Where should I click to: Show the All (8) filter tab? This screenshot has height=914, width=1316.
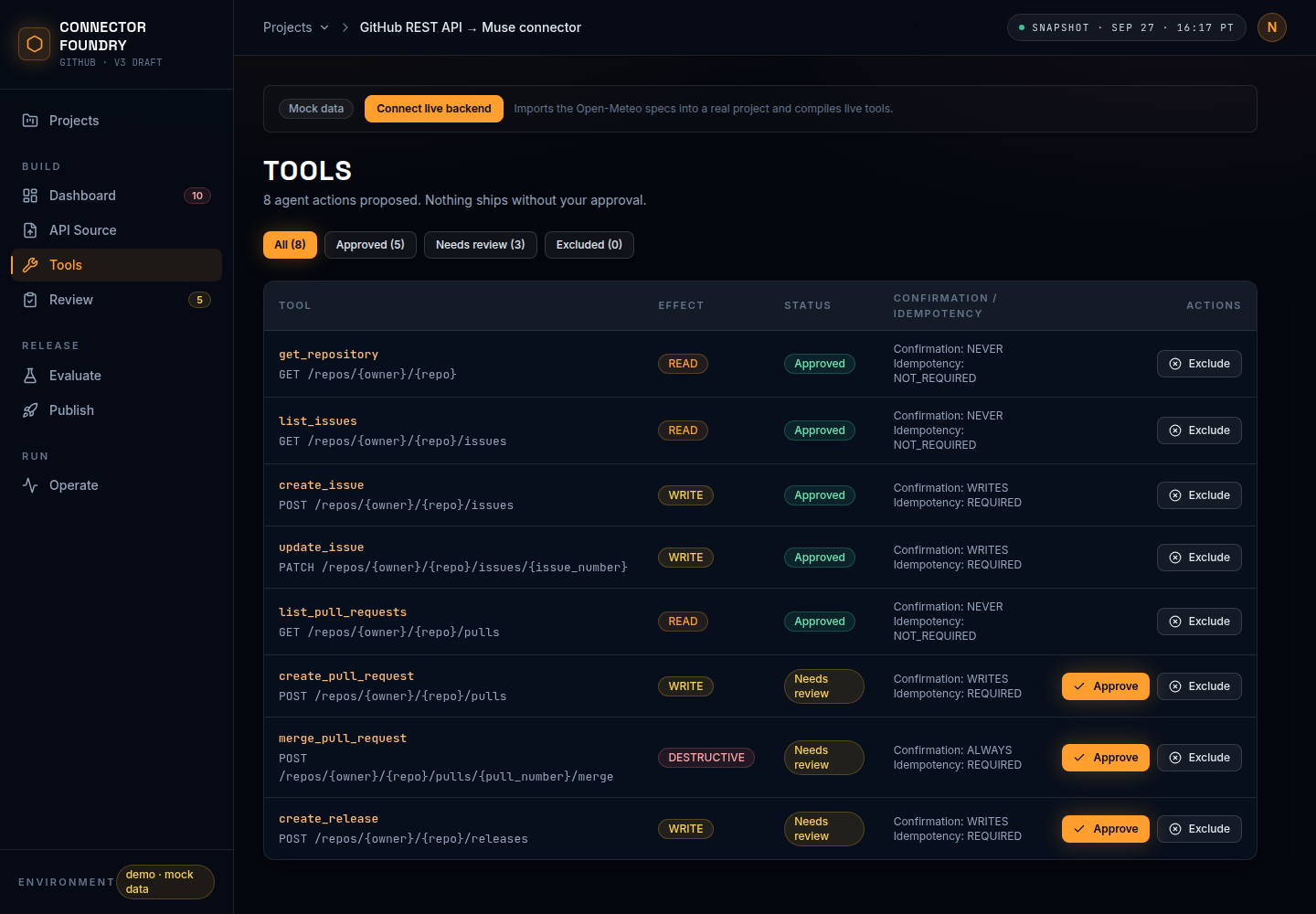(291, 245)
